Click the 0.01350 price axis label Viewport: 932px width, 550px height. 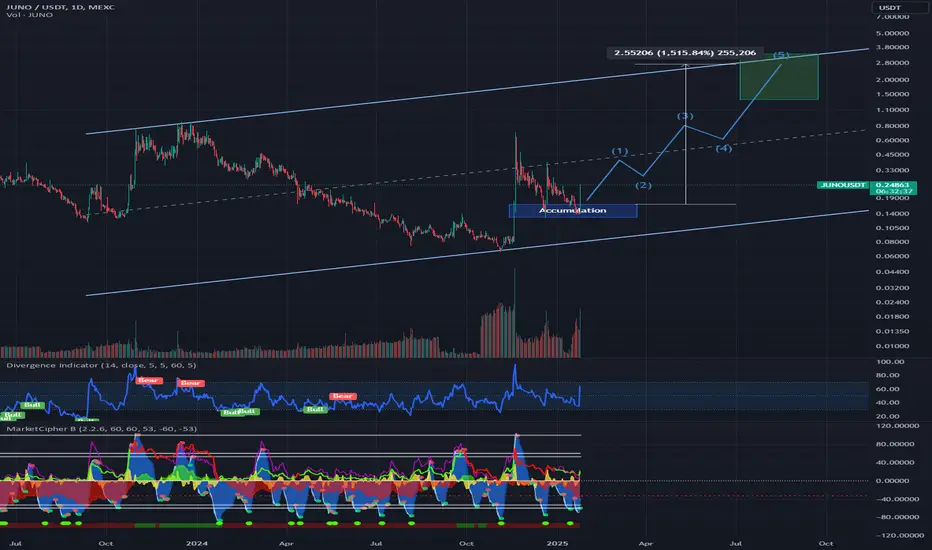[892, 331]
